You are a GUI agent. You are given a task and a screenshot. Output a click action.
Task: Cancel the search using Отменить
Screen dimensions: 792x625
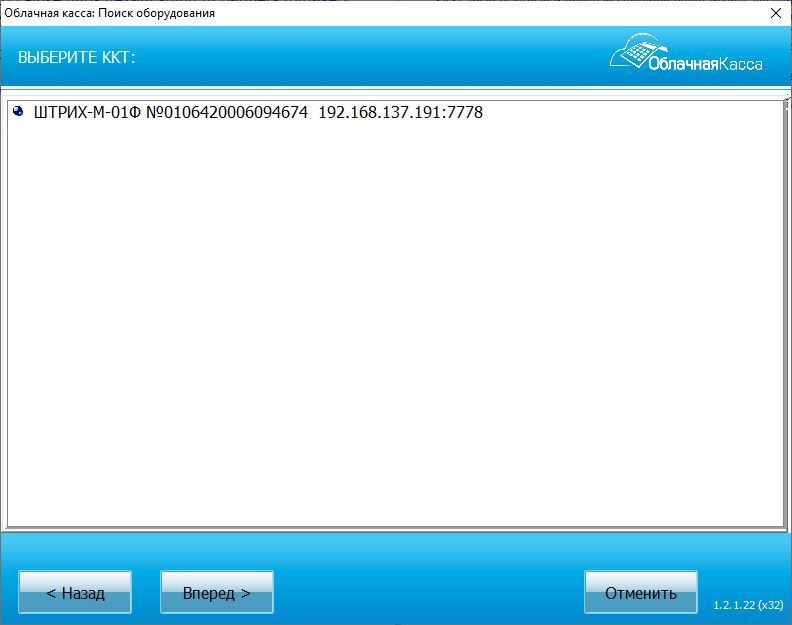640,592
